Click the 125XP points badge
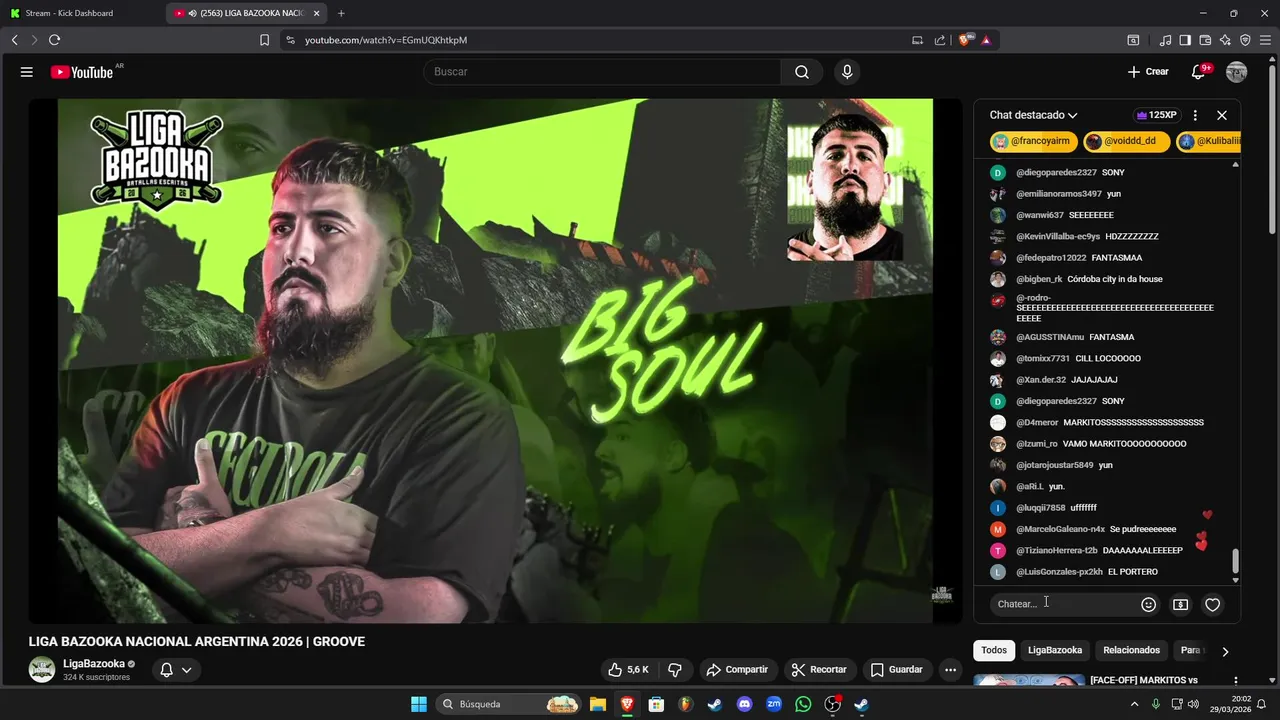The image size is (1280, 720). pos(1156,115)
